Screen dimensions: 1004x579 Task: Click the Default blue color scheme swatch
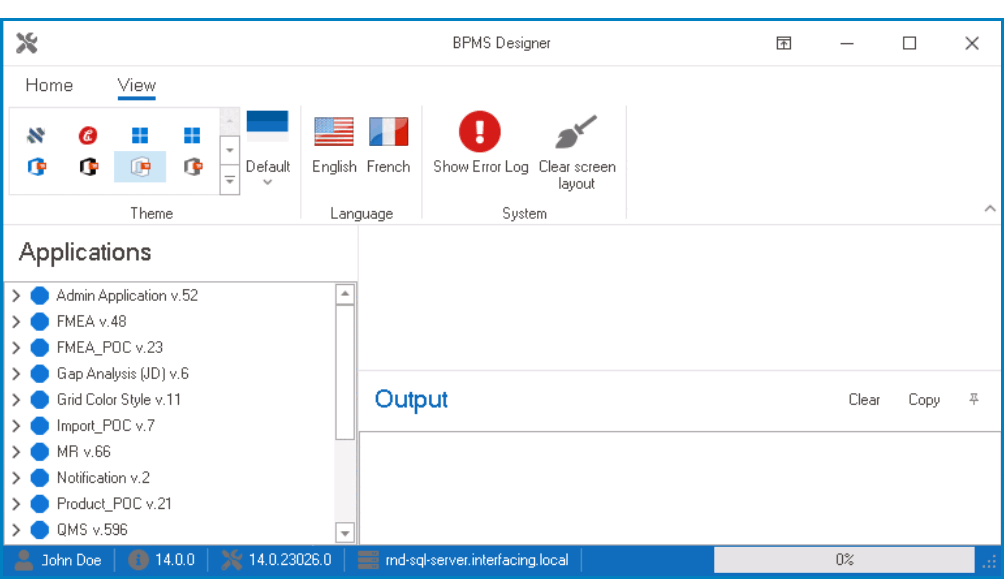coord(268,126)
